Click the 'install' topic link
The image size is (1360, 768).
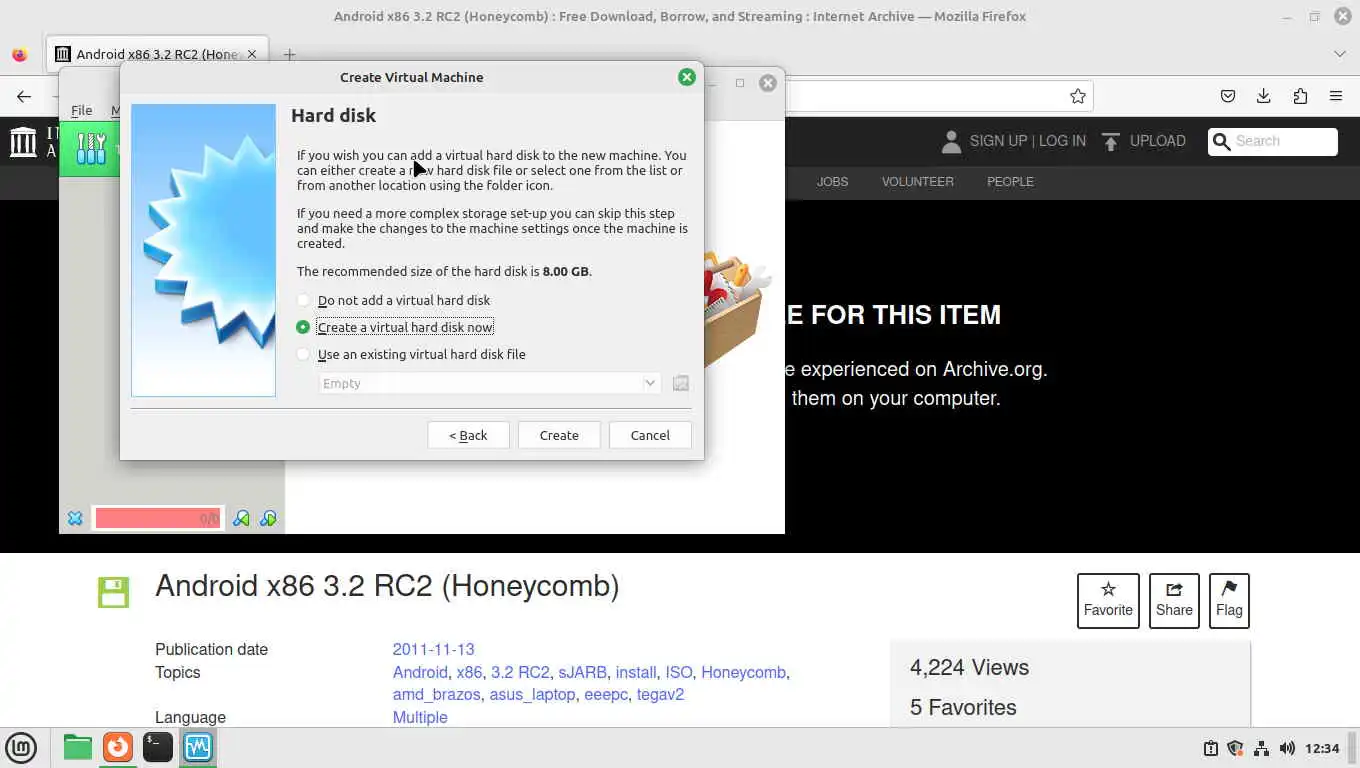pos(636,672)
